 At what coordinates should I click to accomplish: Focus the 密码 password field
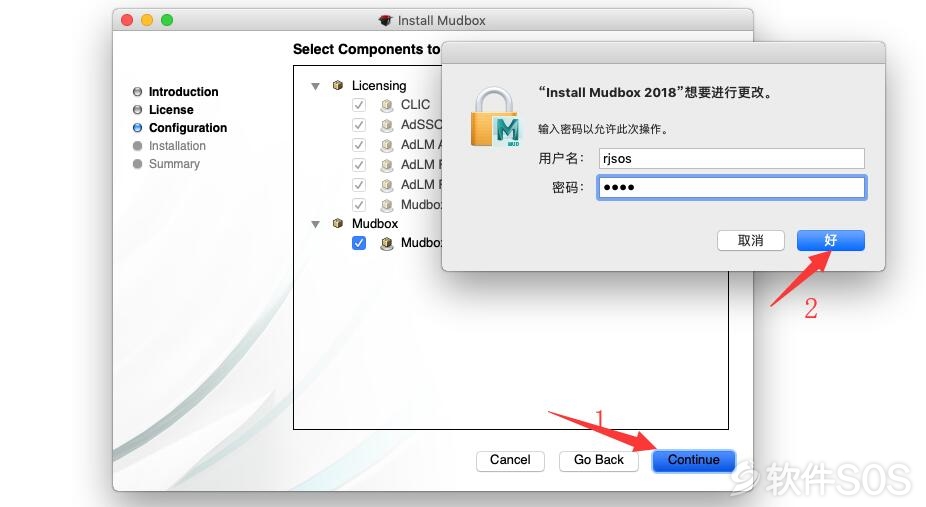tap(731, 187)
